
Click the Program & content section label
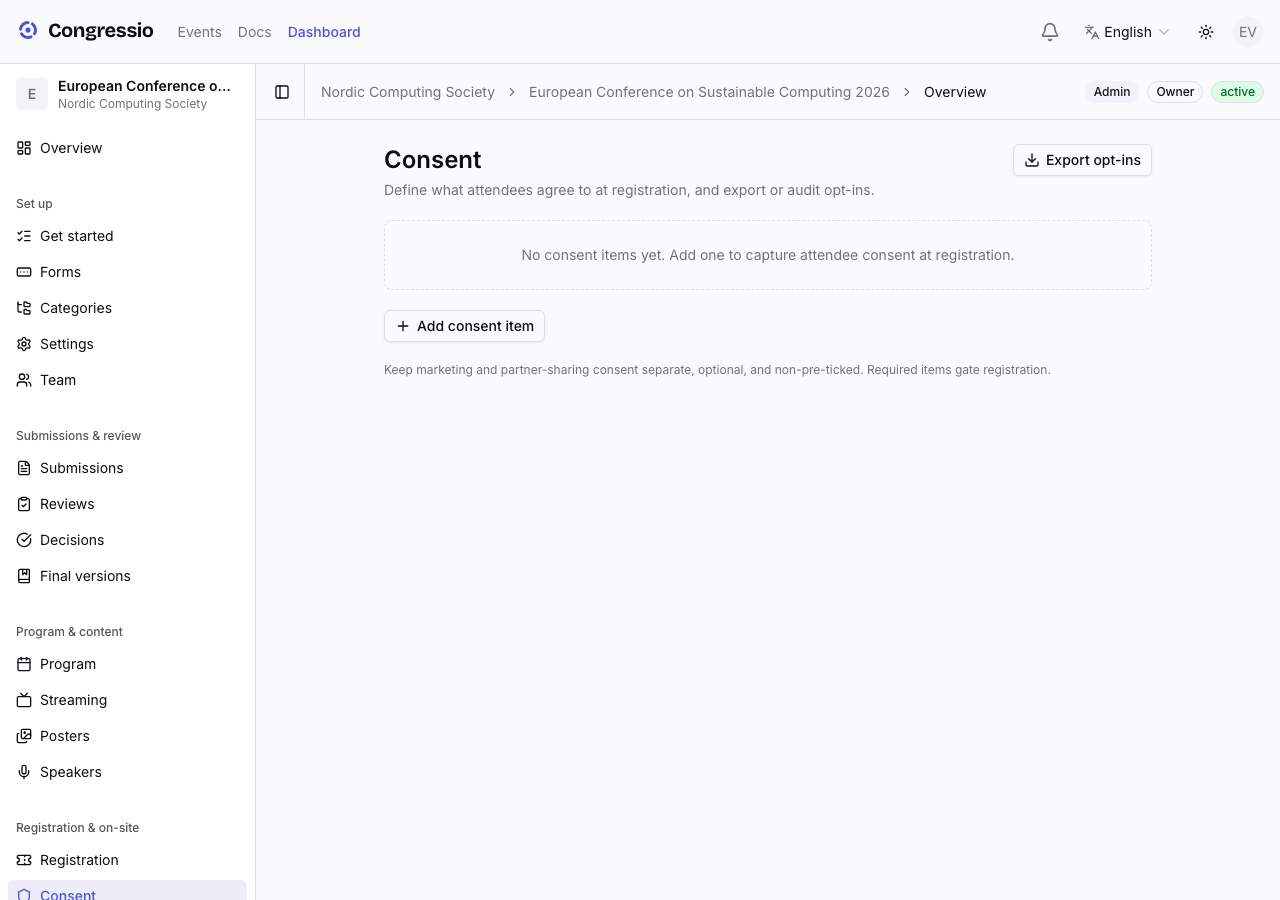point(69,632)
